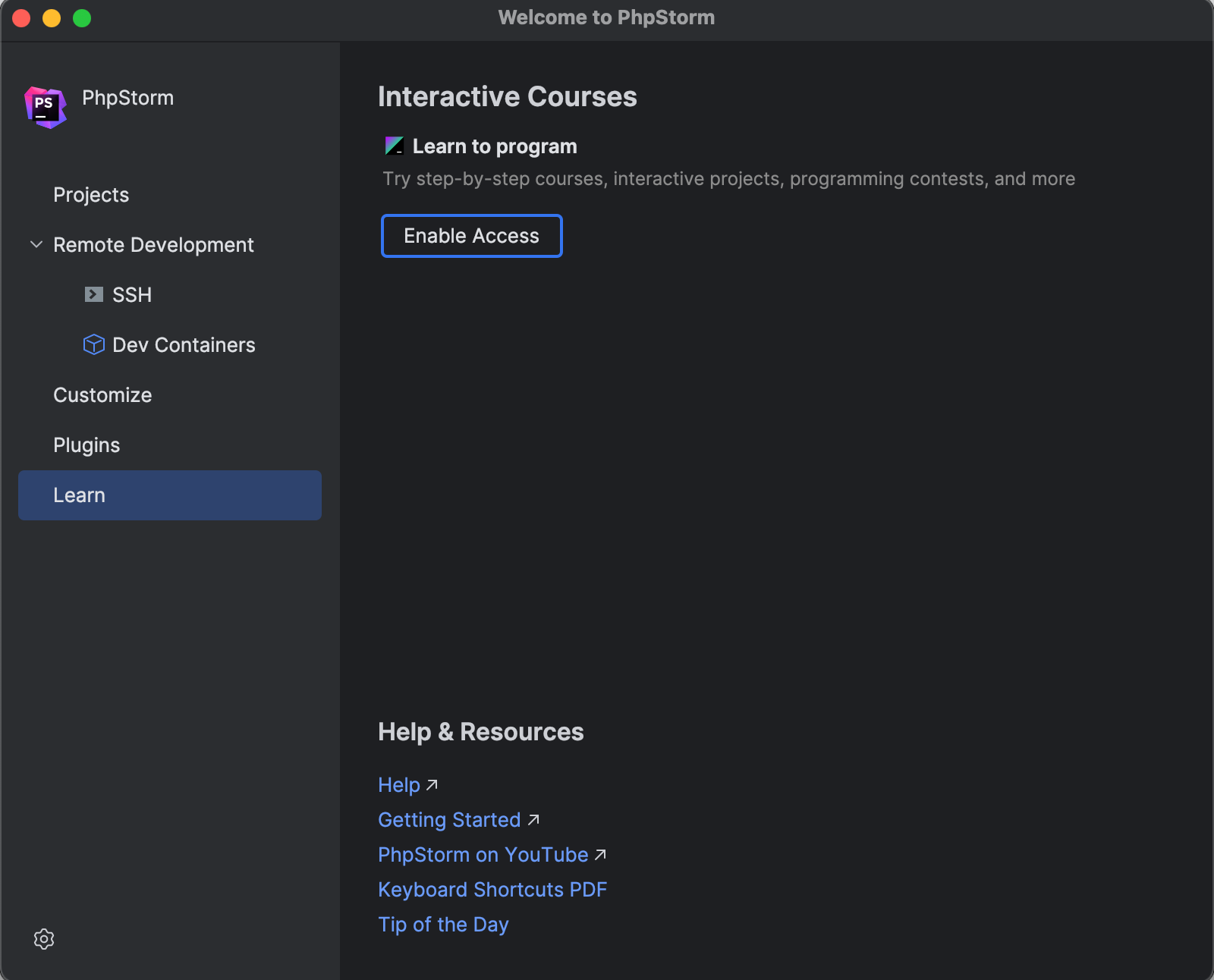Open the settings gear in the sidebar
Screen dimensions: 1214x980
point(44,939)
